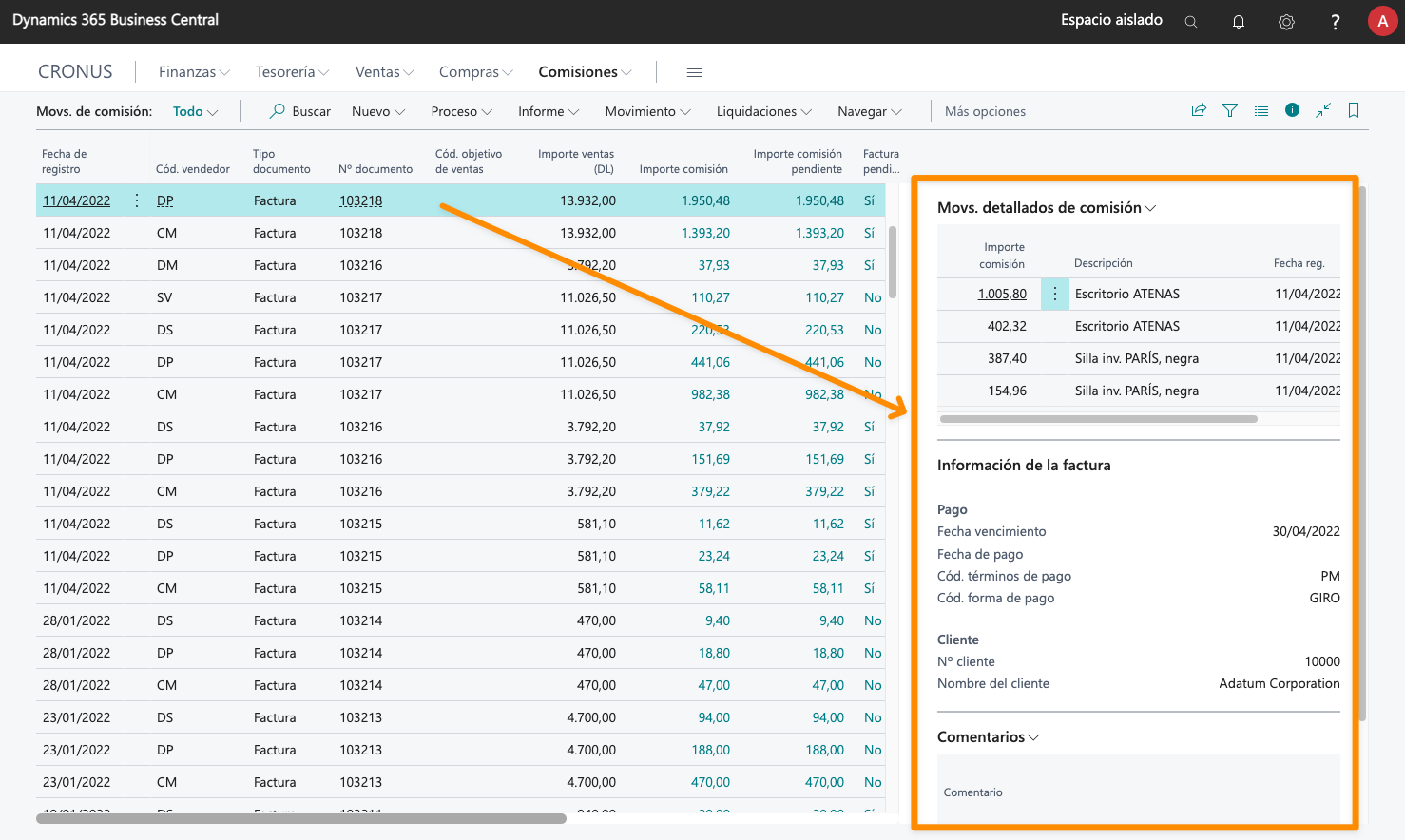Toggle the FactBox information icon

click(x=1292, y=110)
